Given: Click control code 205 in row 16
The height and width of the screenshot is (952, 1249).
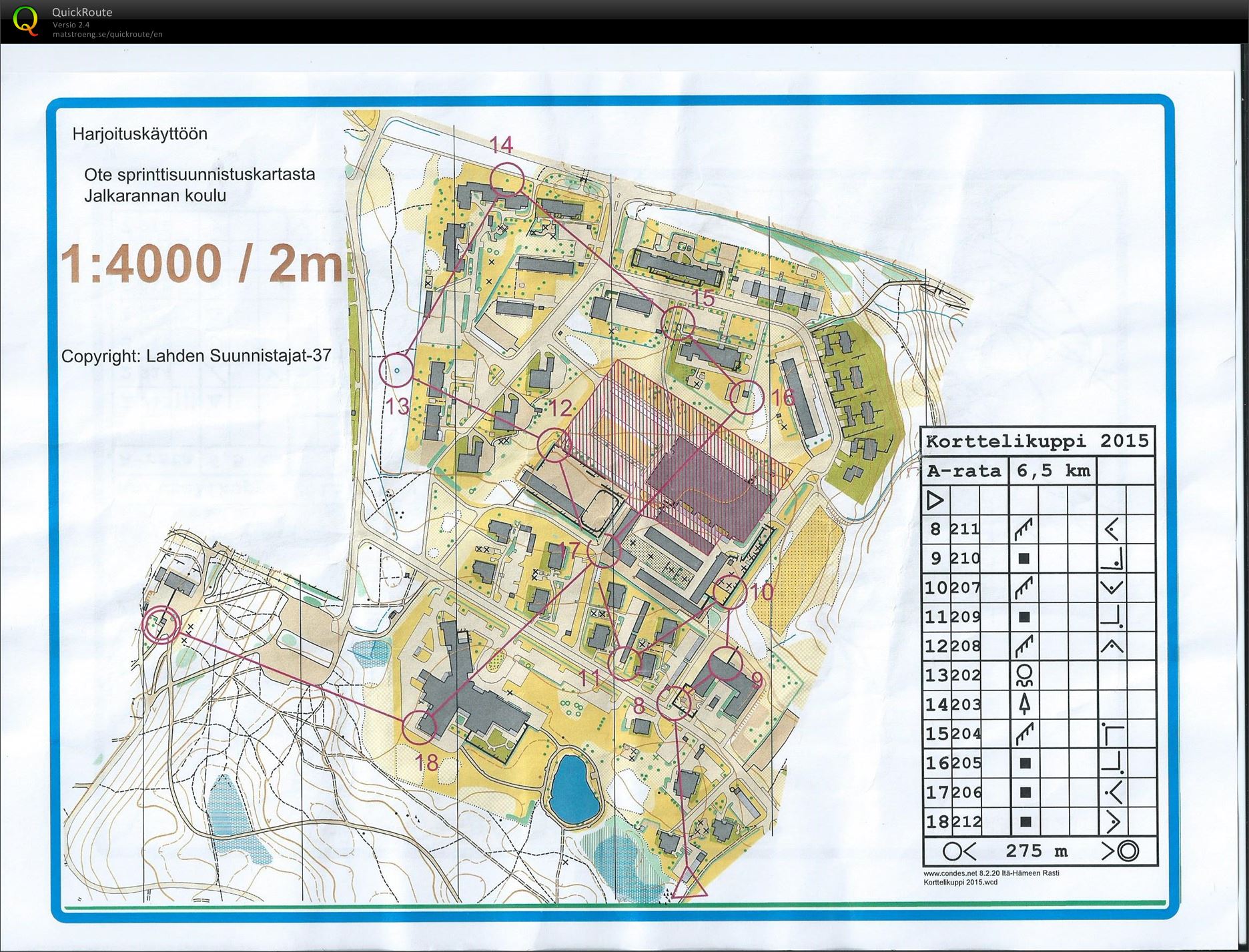Looking at the screenshot, I should pyautogui.click(x=965, y=763).
